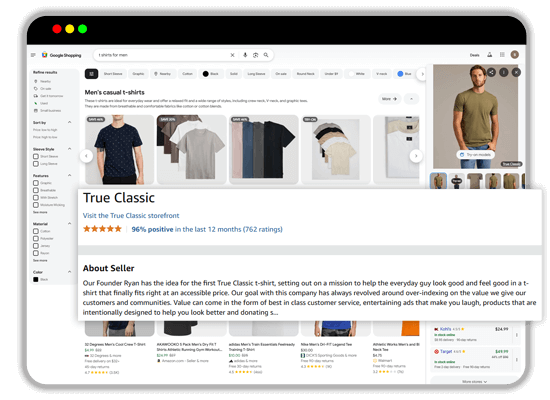
Task: Close the product detail panel
Action: [516, 73]
